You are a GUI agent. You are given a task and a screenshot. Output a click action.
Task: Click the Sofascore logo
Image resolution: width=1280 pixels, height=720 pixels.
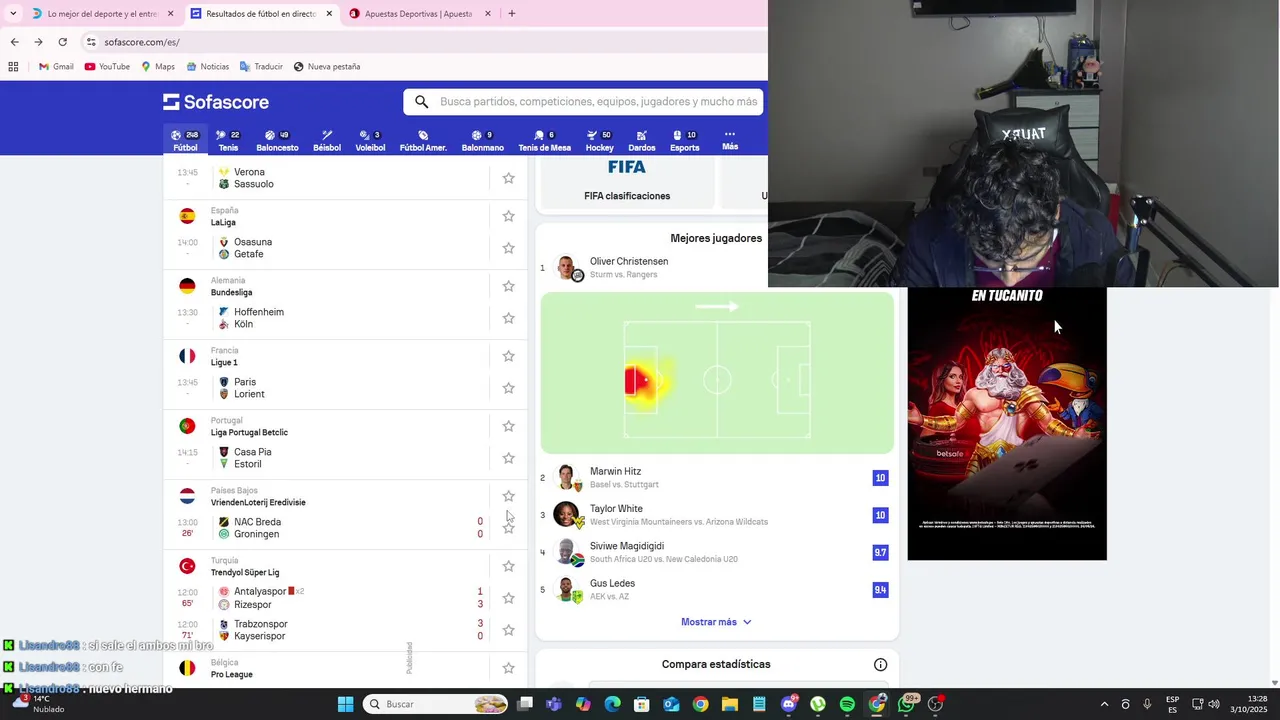(x=216, y=102)
